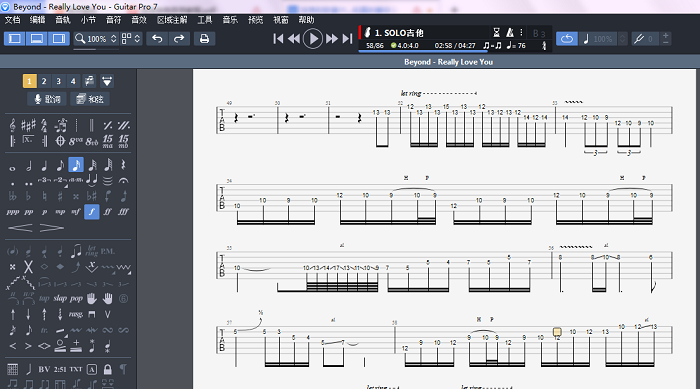Open the 100% zoom dropdown
Viewport: 700px width, 389px height.
96,39
